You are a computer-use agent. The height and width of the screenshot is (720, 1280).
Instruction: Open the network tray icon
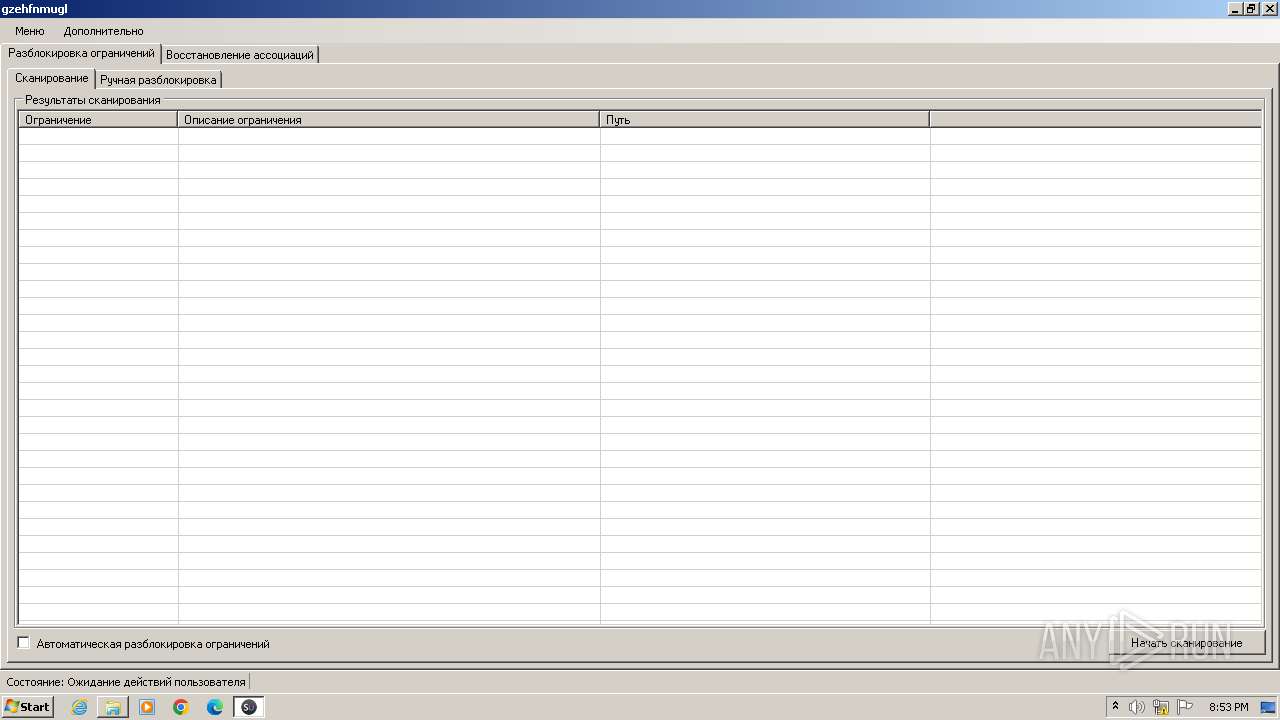point(1161,707)
